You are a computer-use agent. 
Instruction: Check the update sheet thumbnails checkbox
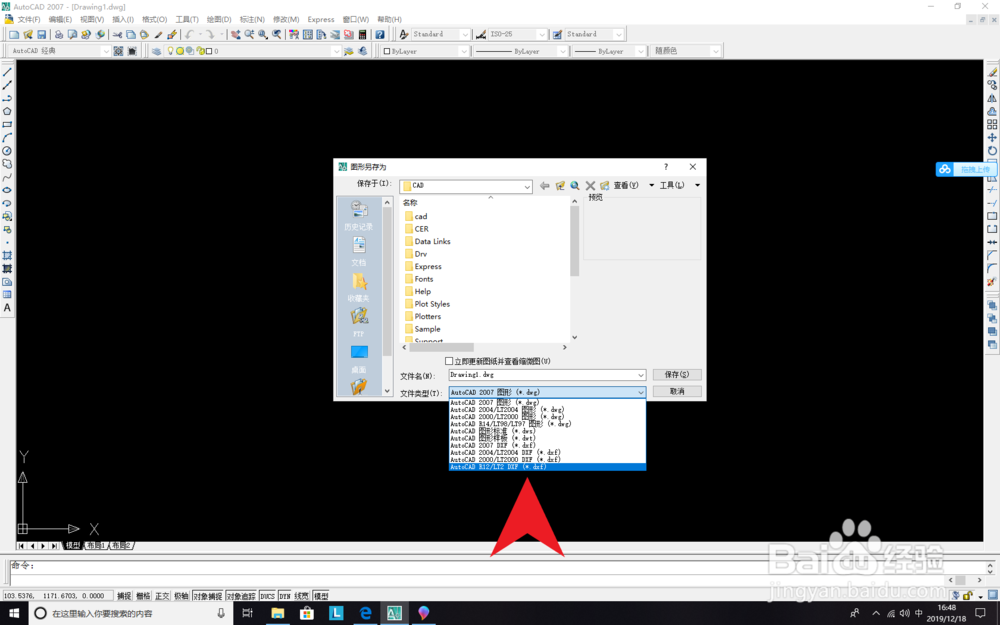point(449,361)
